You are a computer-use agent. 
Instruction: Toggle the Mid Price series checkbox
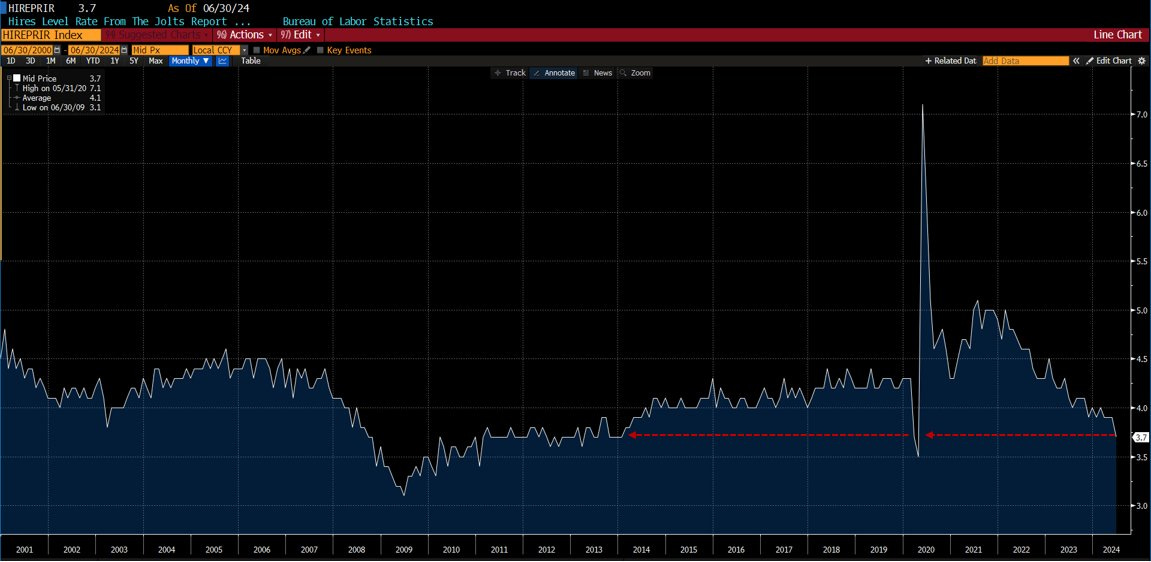click(17, 78)
